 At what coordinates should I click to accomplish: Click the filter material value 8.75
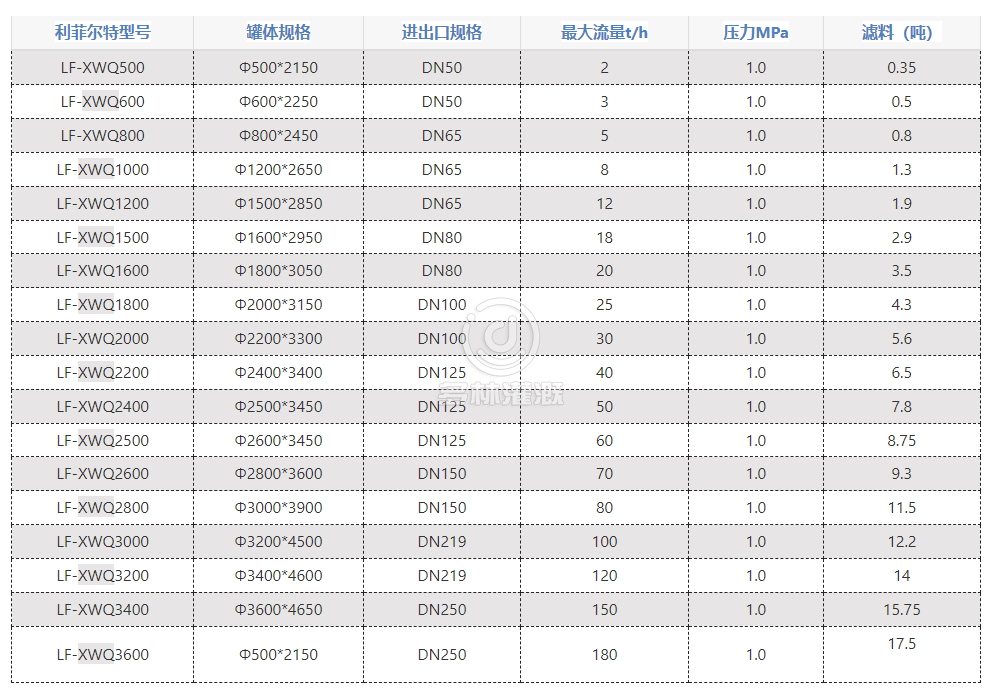coord(901,440)
